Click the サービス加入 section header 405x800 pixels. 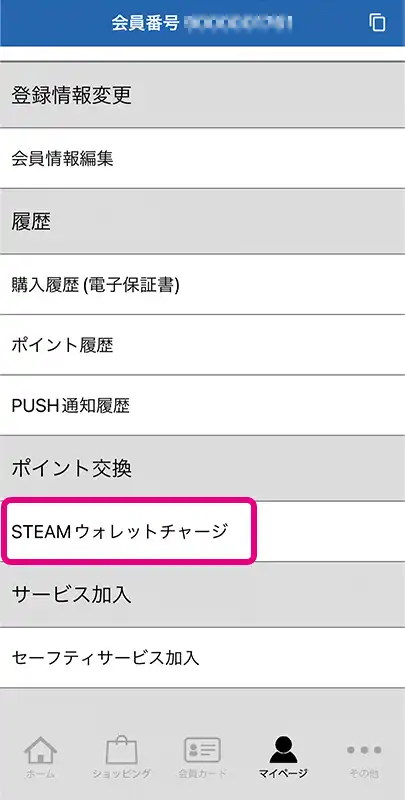point(202,594)
